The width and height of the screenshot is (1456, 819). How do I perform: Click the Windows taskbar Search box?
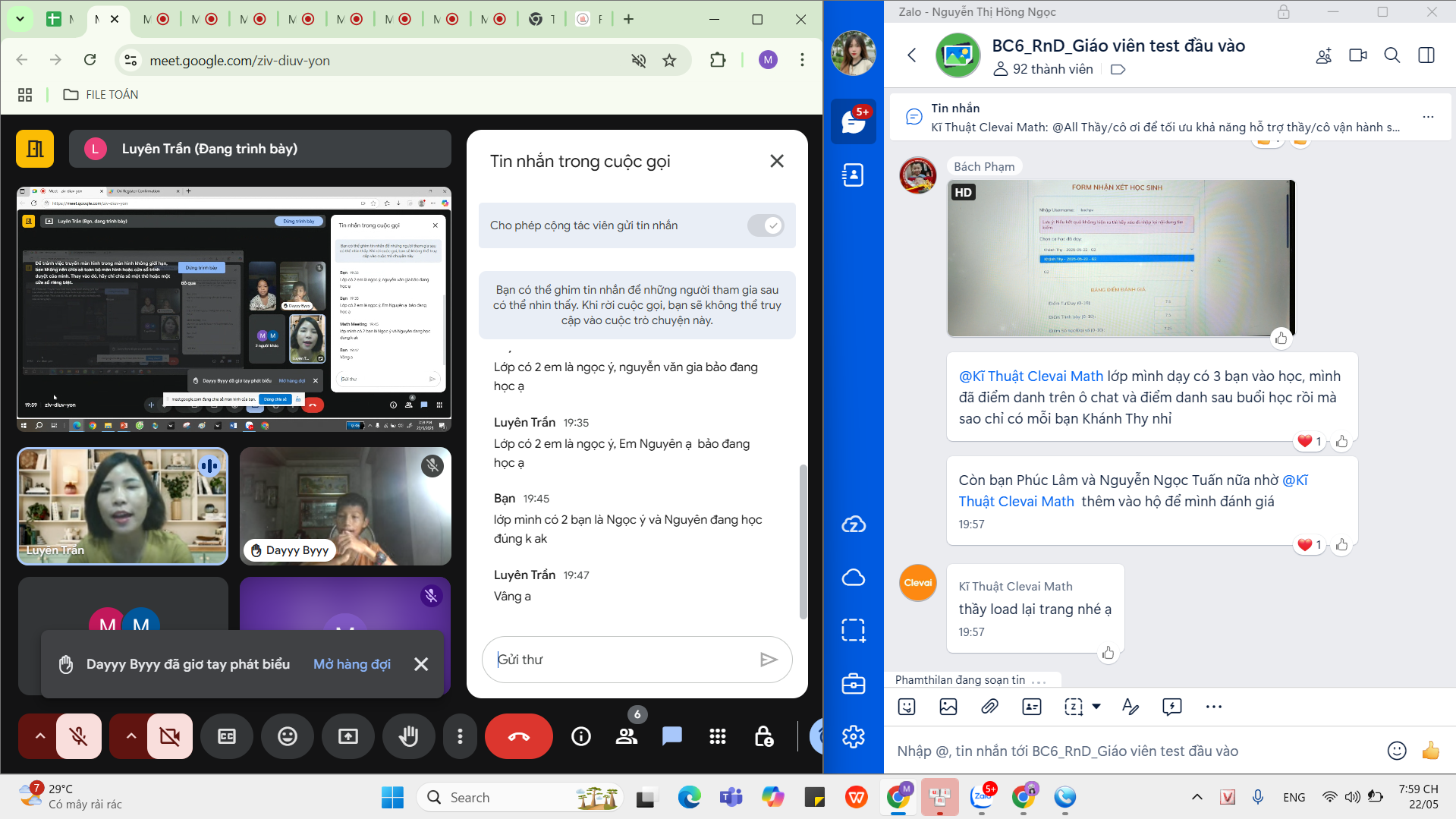(520, 798)
